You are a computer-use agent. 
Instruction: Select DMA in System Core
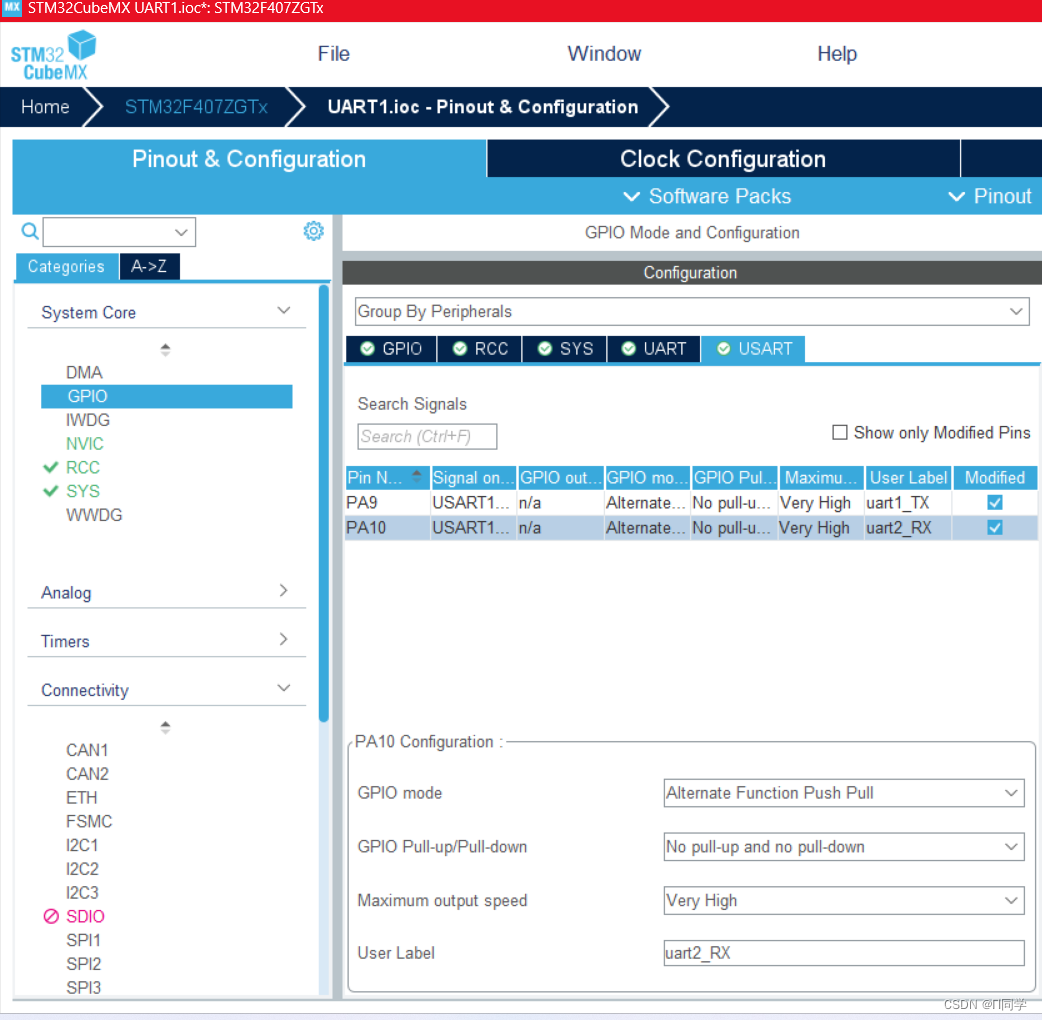84,372
